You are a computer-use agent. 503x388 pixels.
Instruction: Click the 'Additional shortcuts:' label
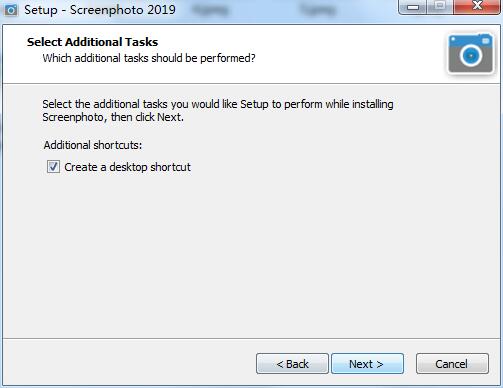[93, 145]
